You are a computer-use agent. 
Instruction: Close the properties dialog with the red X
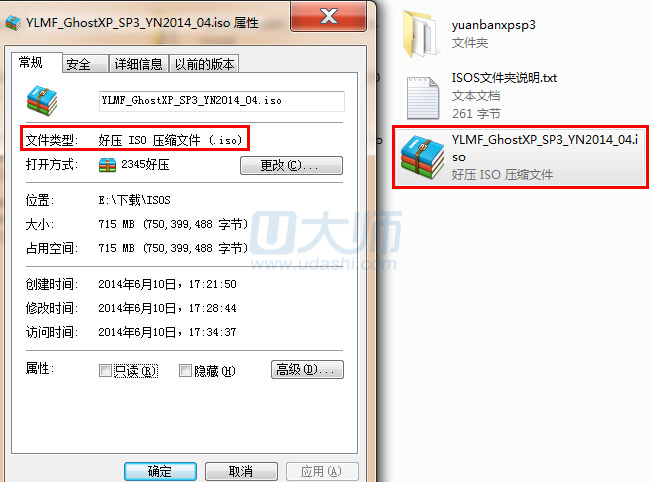coord(328,16)
